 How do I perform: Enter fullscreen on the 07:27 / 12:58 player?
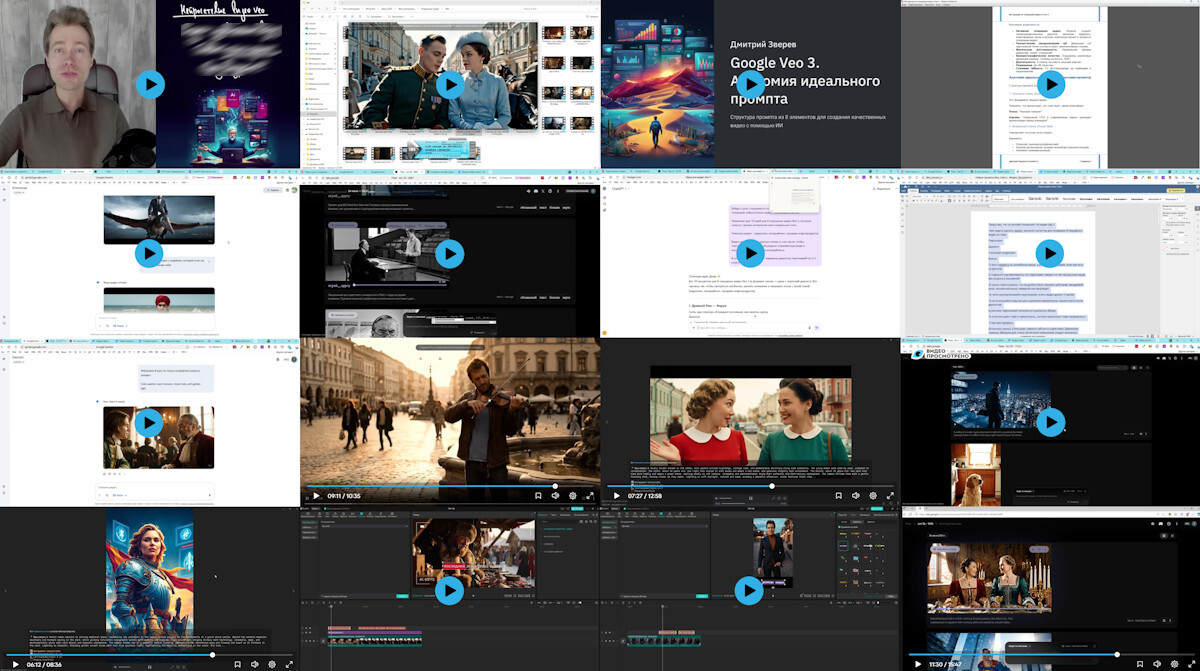point(890,496)
